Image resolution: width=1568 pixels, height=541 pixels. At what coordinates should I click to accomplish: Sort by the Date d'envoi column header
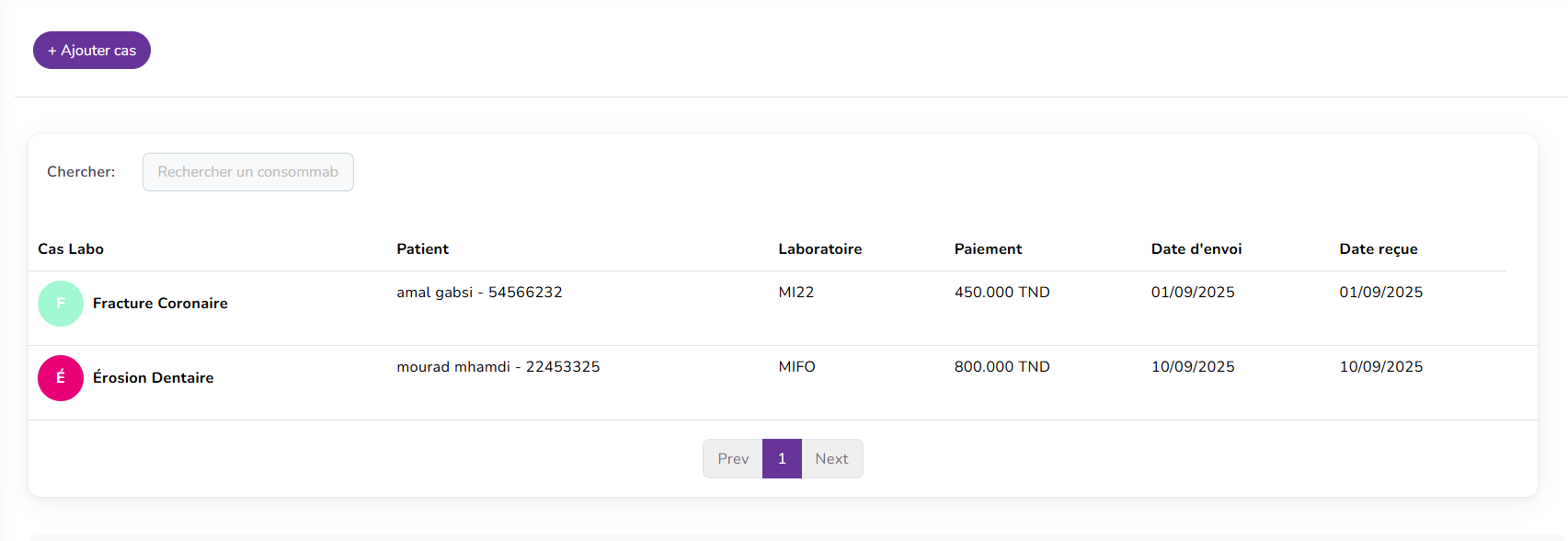pyautogui.click(x=1196, y=249)
